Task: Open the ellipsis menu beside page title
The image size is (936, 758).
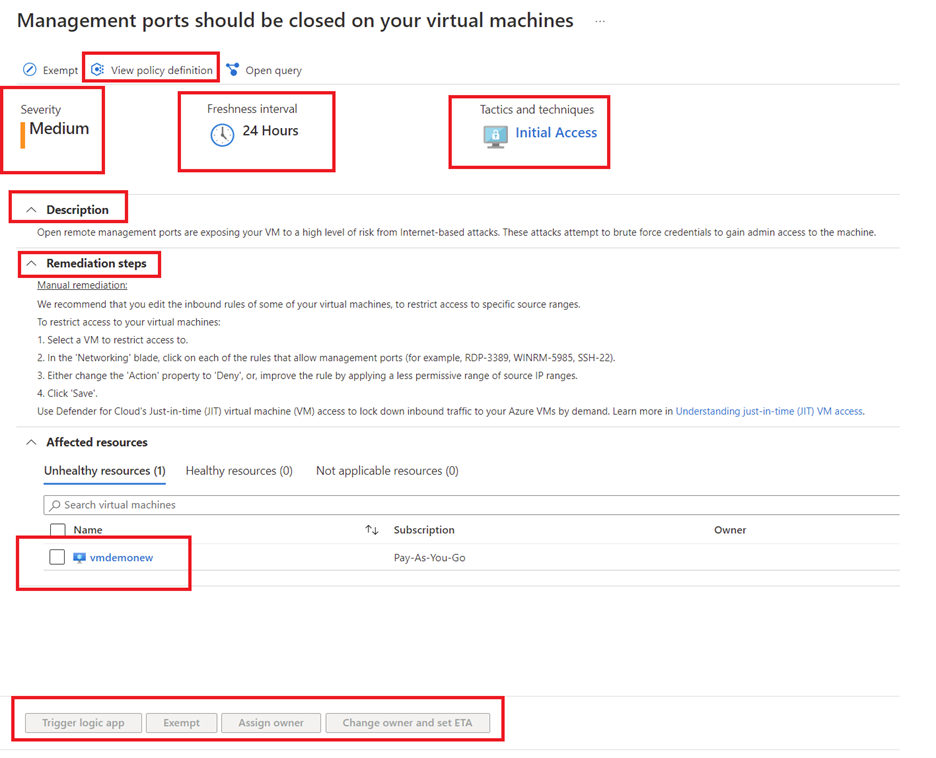Action: (600, 21)
